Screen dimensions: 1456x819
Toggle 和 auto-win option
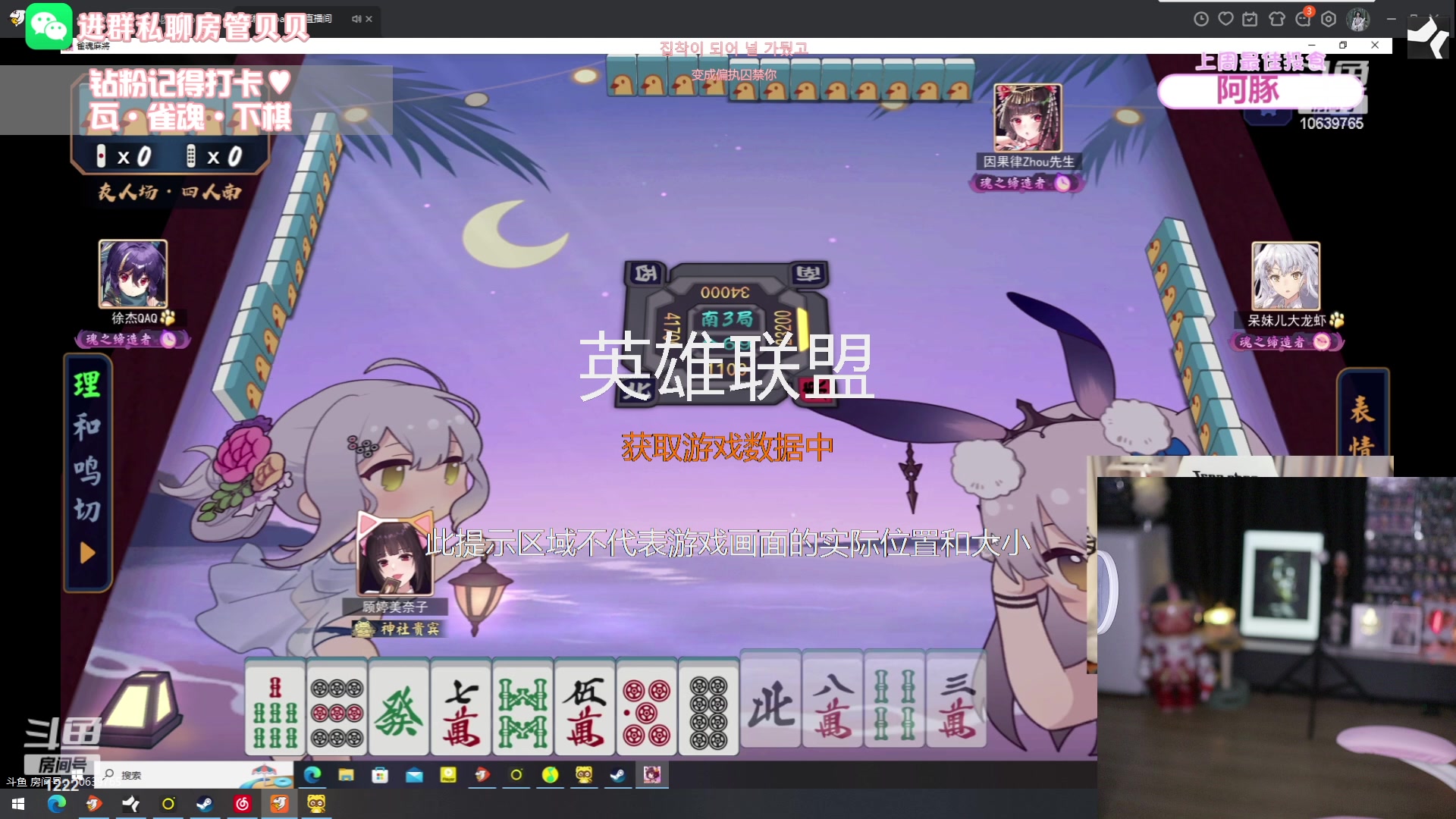point(87,426)
